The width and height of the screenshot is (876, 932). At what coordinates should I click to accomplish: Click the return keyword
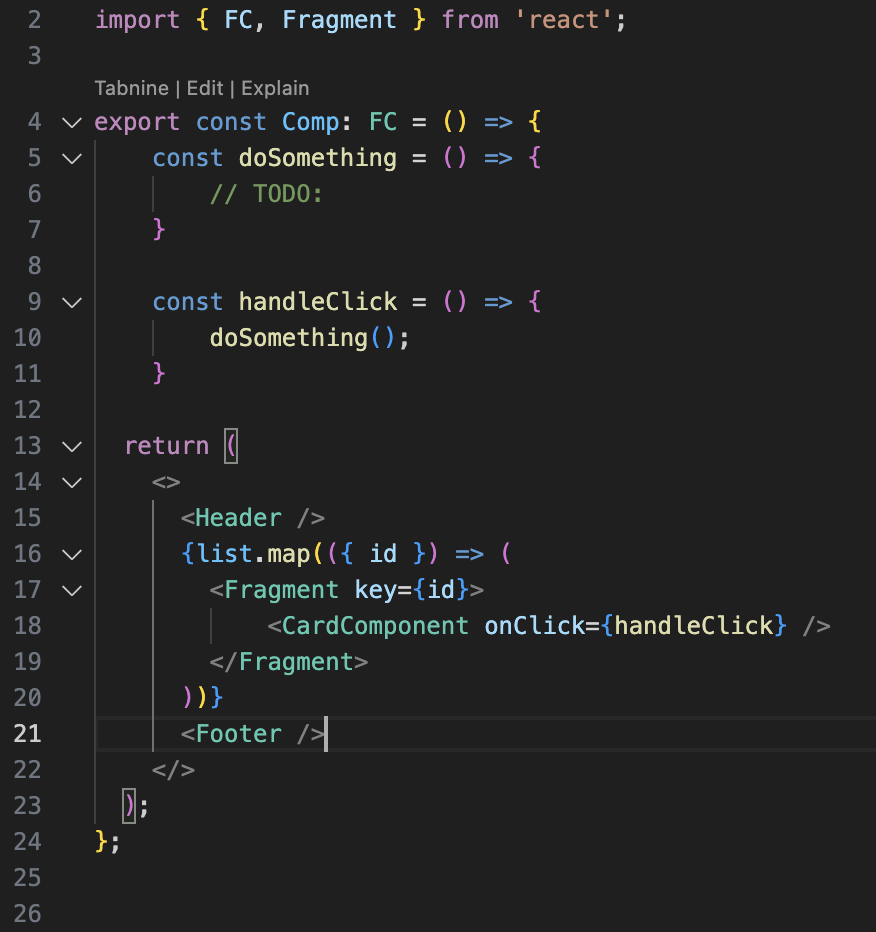pyautogui.click(x=166, y=446)
